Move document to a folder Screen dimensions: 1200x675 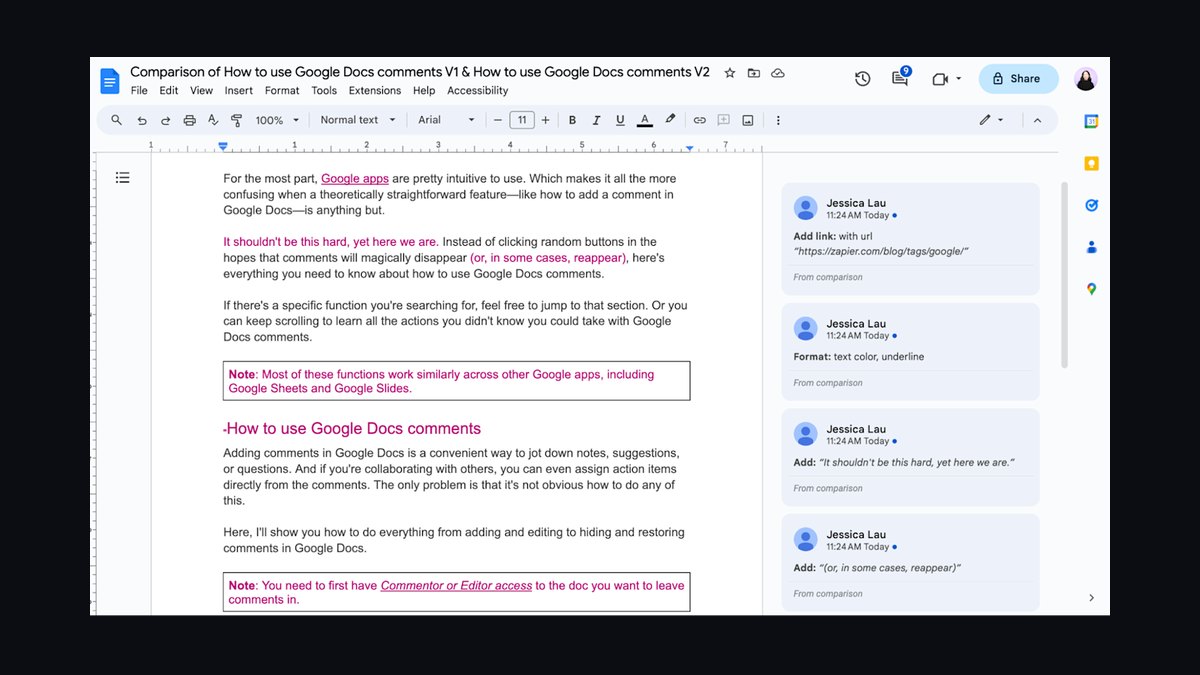pos(754,73)
